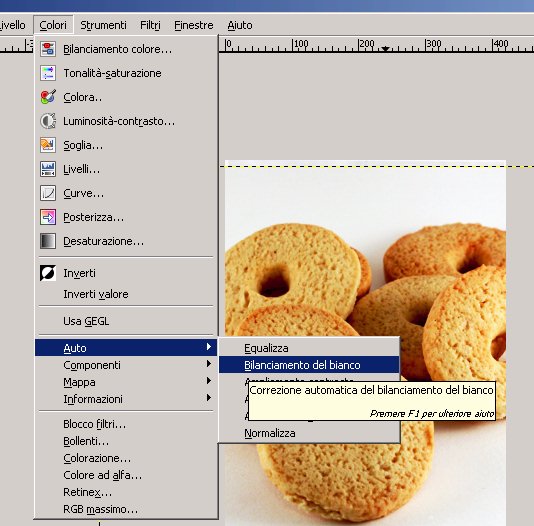Select Colorazione... entry

pyautogui.click(x=126, y=458)
